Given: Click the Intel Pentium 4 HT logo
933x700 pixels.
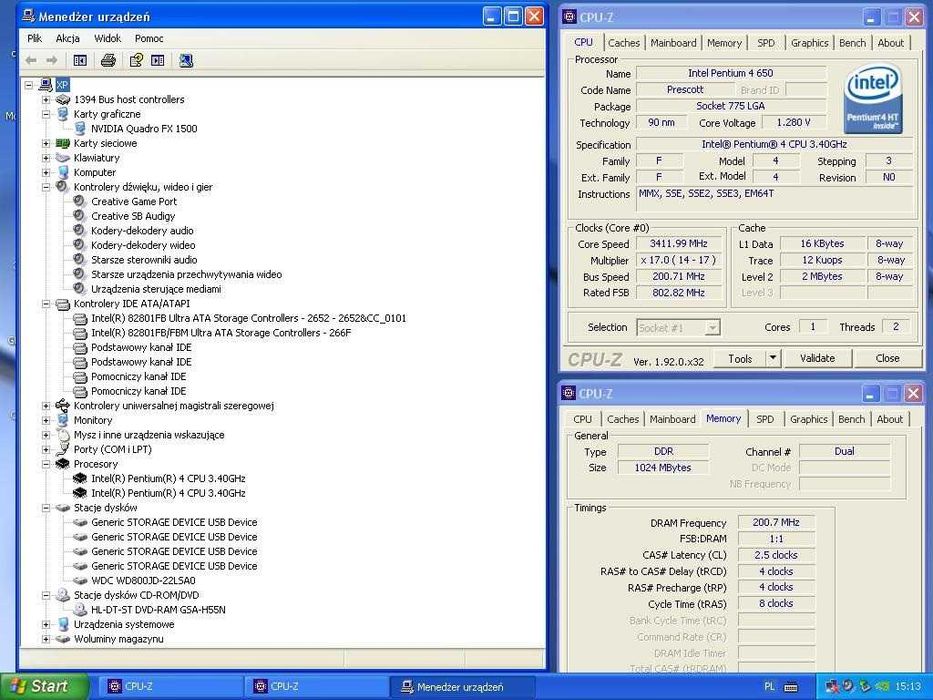Looking at the screenshot, I should click(873, 99).
